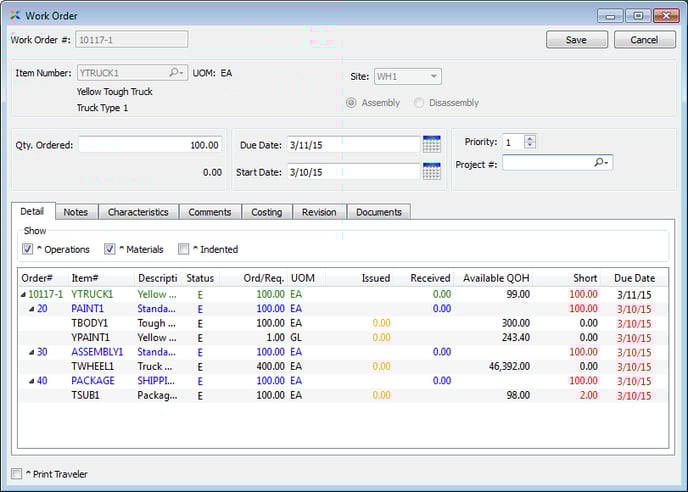Image resolution: width=688 pixels, height=492 pixels.
Task: Collapse the 10117-1 work order tree node
Action: [23, 295]
